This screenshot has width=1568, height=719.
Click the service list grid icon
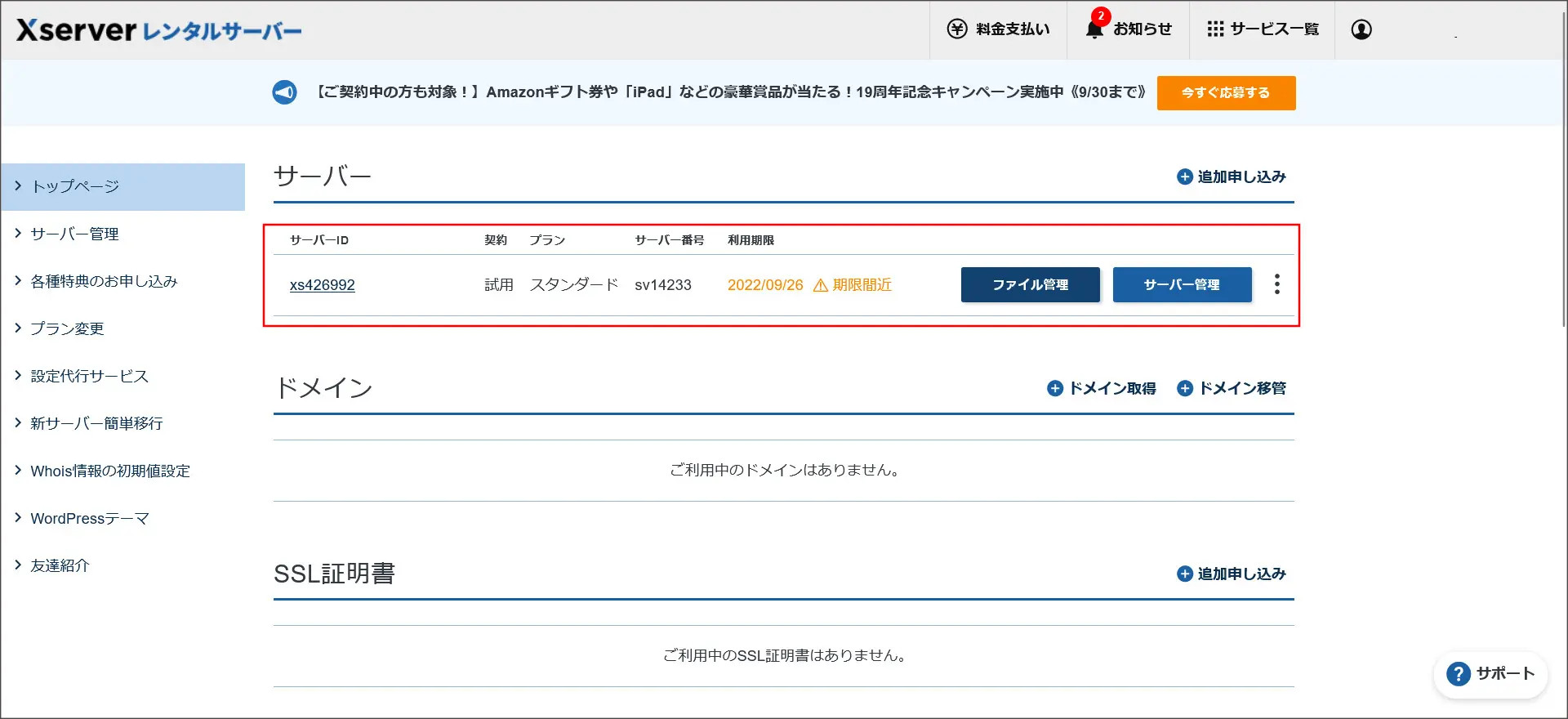tap(1215, 29)
